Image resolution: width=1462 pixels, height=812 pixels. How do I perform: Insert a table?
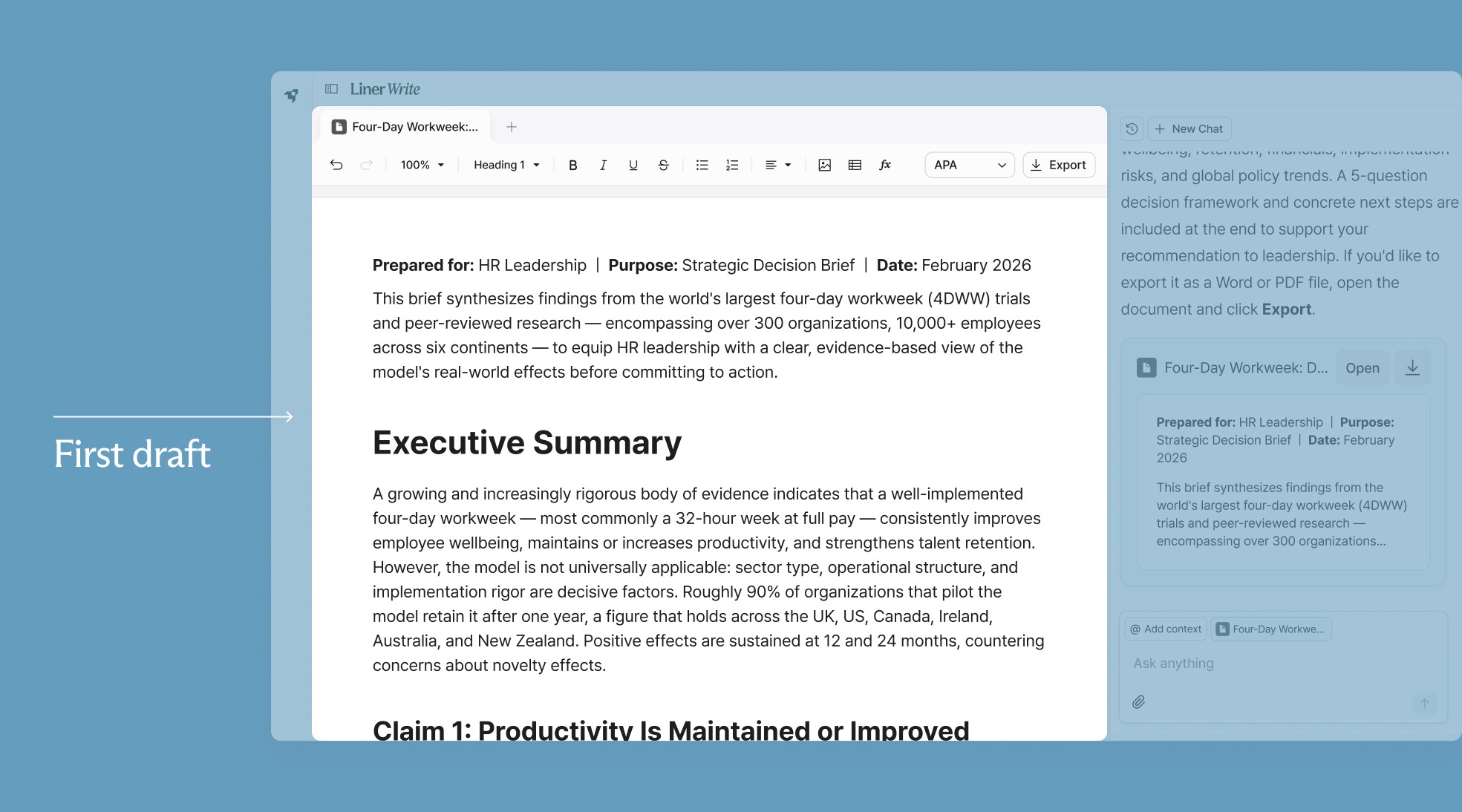(855, 165)
